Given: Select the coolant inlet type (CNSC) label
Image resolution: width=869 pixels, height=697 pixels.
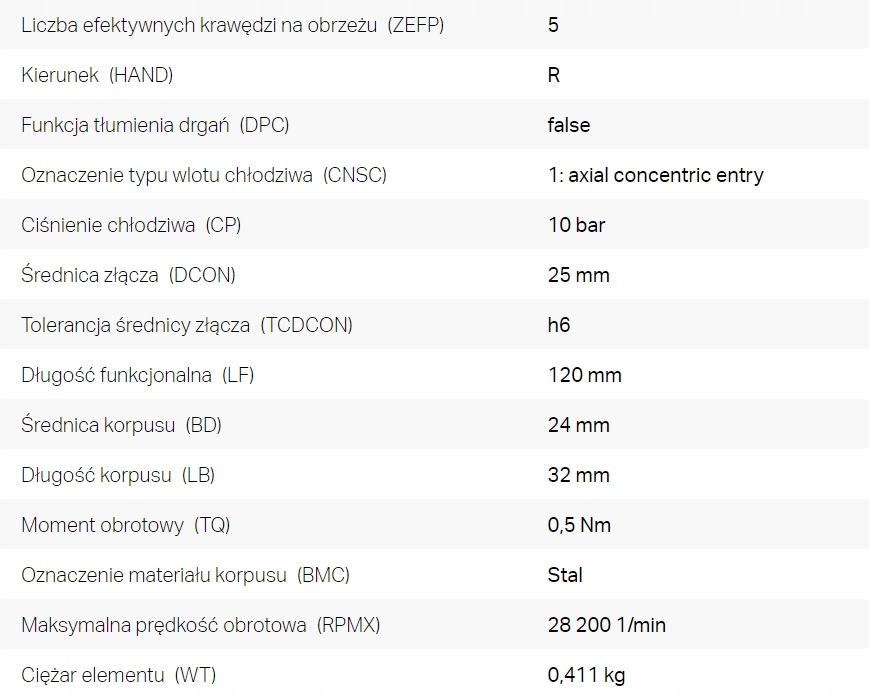Looking at the screenshot, I should pos(204,175).
